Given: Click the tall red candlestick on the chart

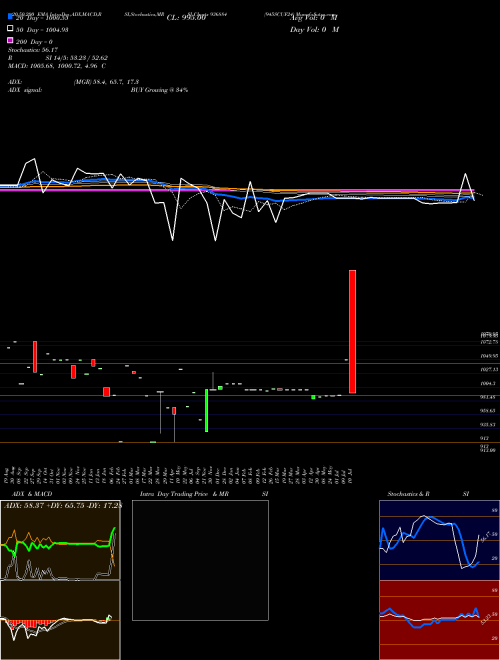Looking at the screenshot, I should tap(352, 332).
